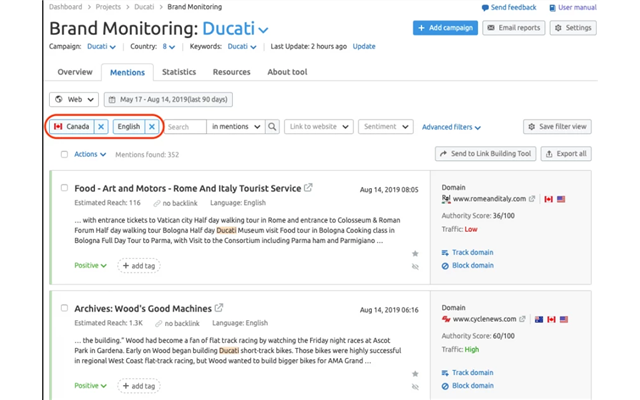640x400 pixels.
Task: Open the Web source dropdown
Action: [74, 100]
